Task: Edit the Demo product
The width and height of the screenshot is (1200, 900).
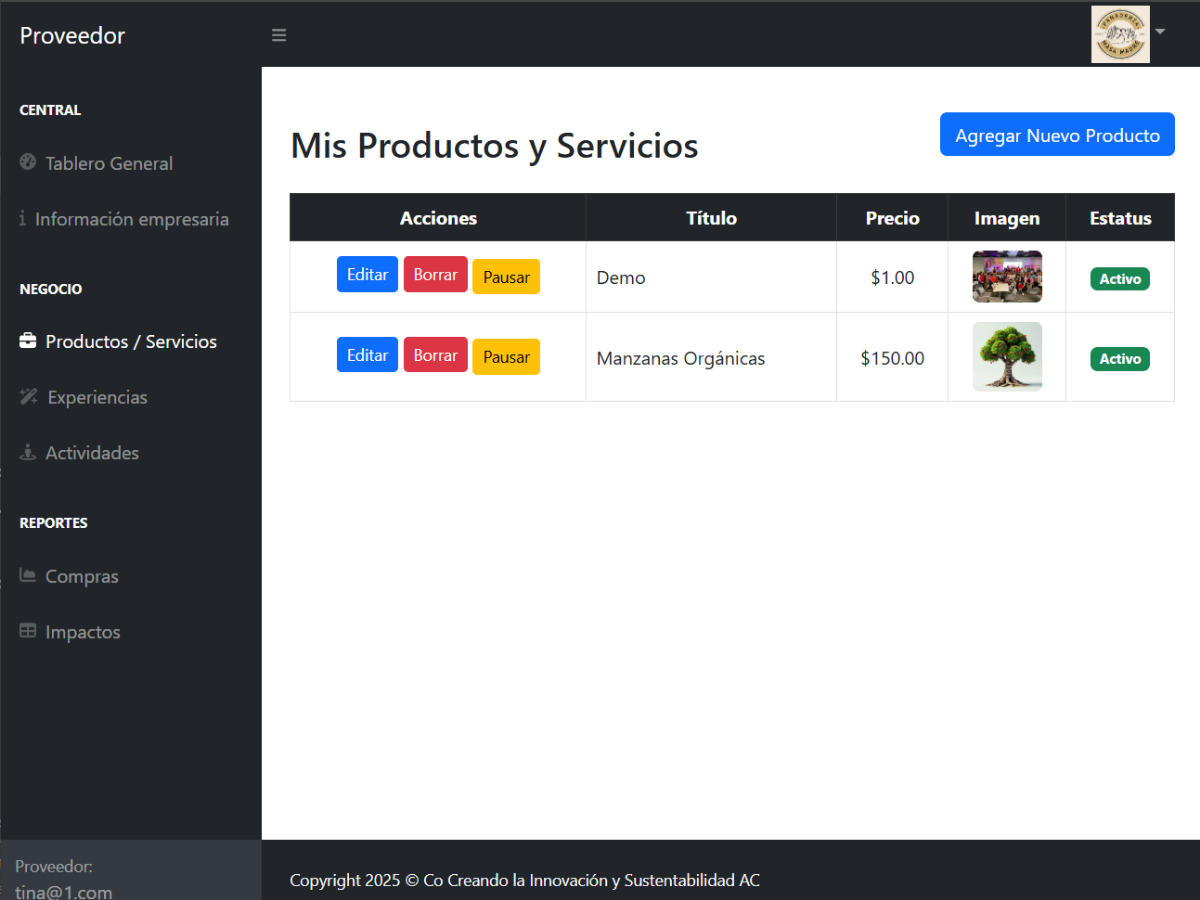Action: coord(367,275)
